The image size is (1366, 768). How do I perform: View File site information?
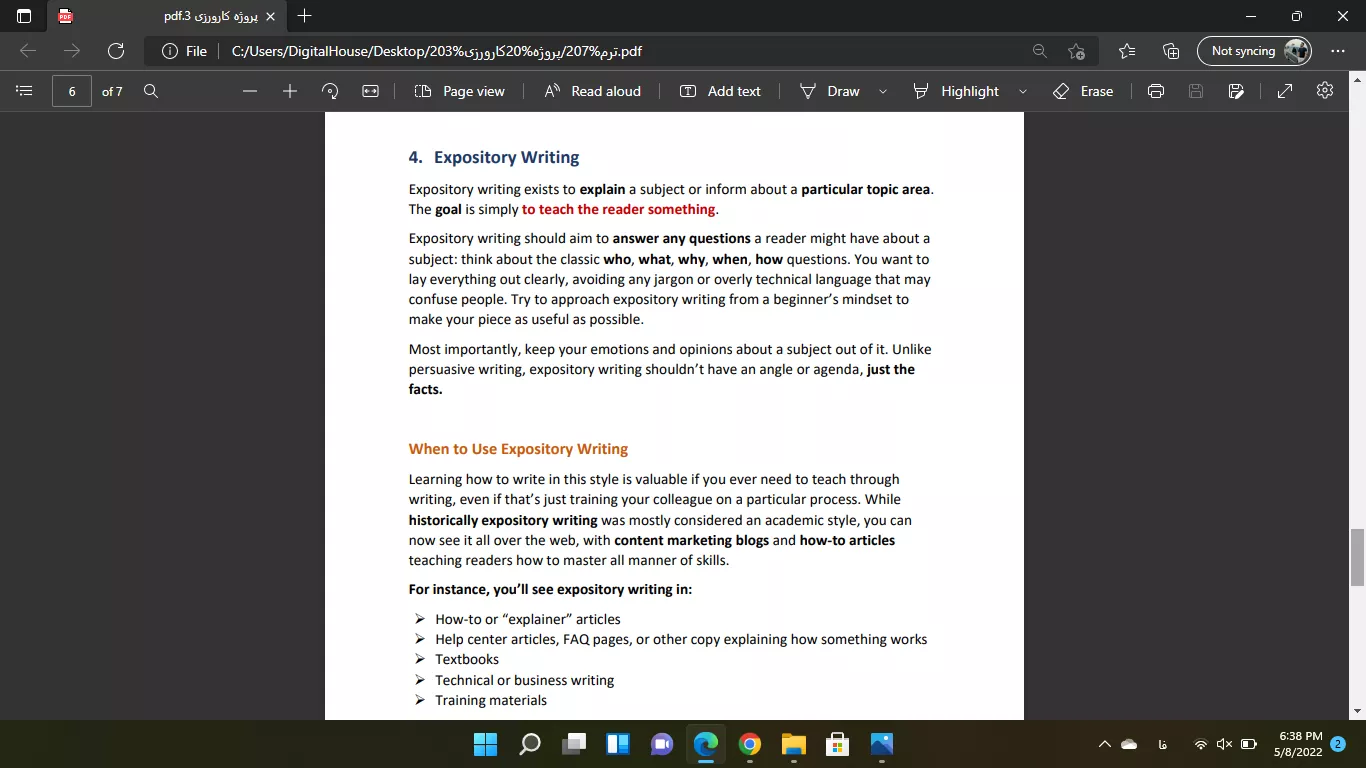[185, 51]
